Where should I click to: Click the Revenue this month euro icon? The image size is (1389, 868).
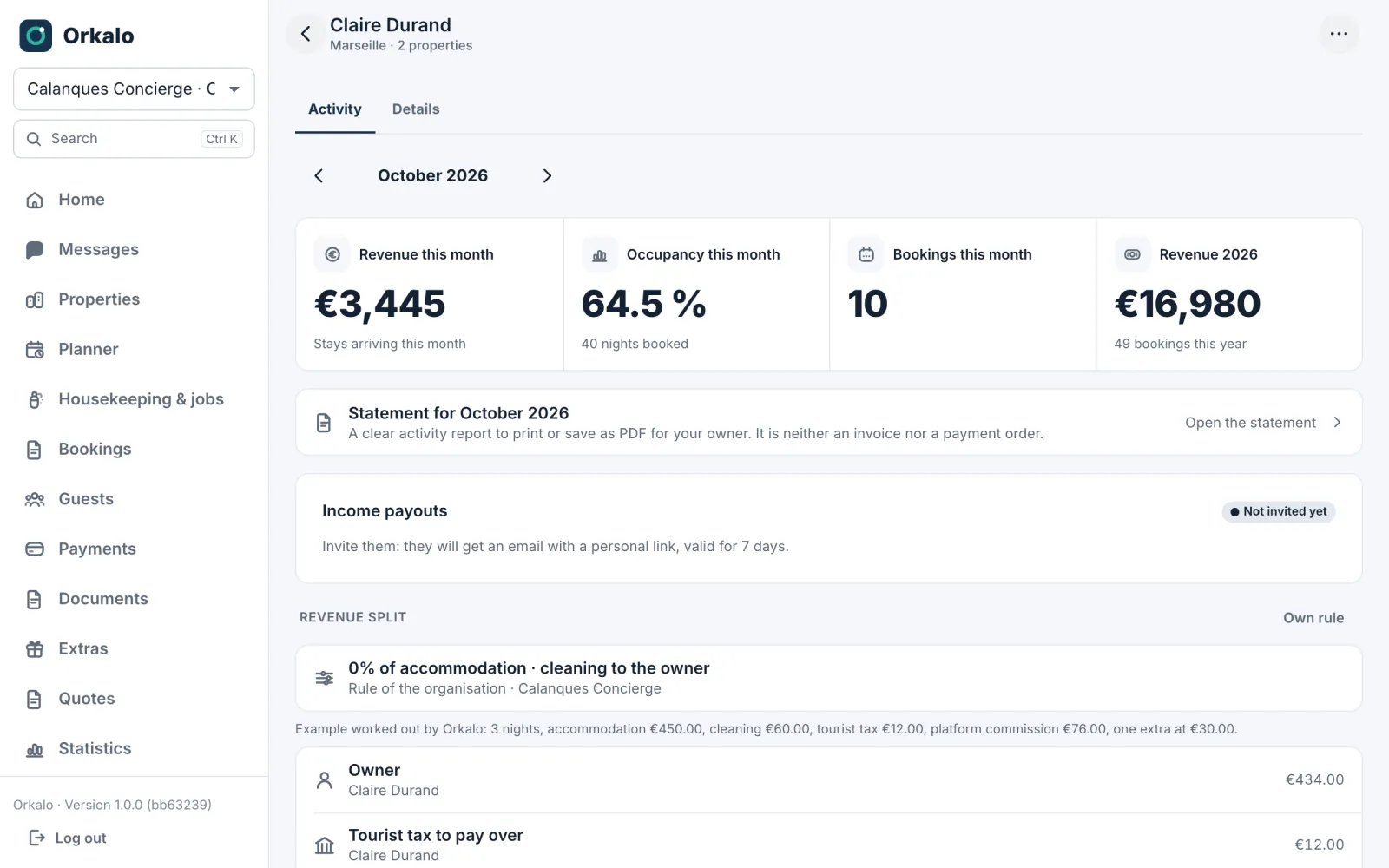[x=332, y=255]
